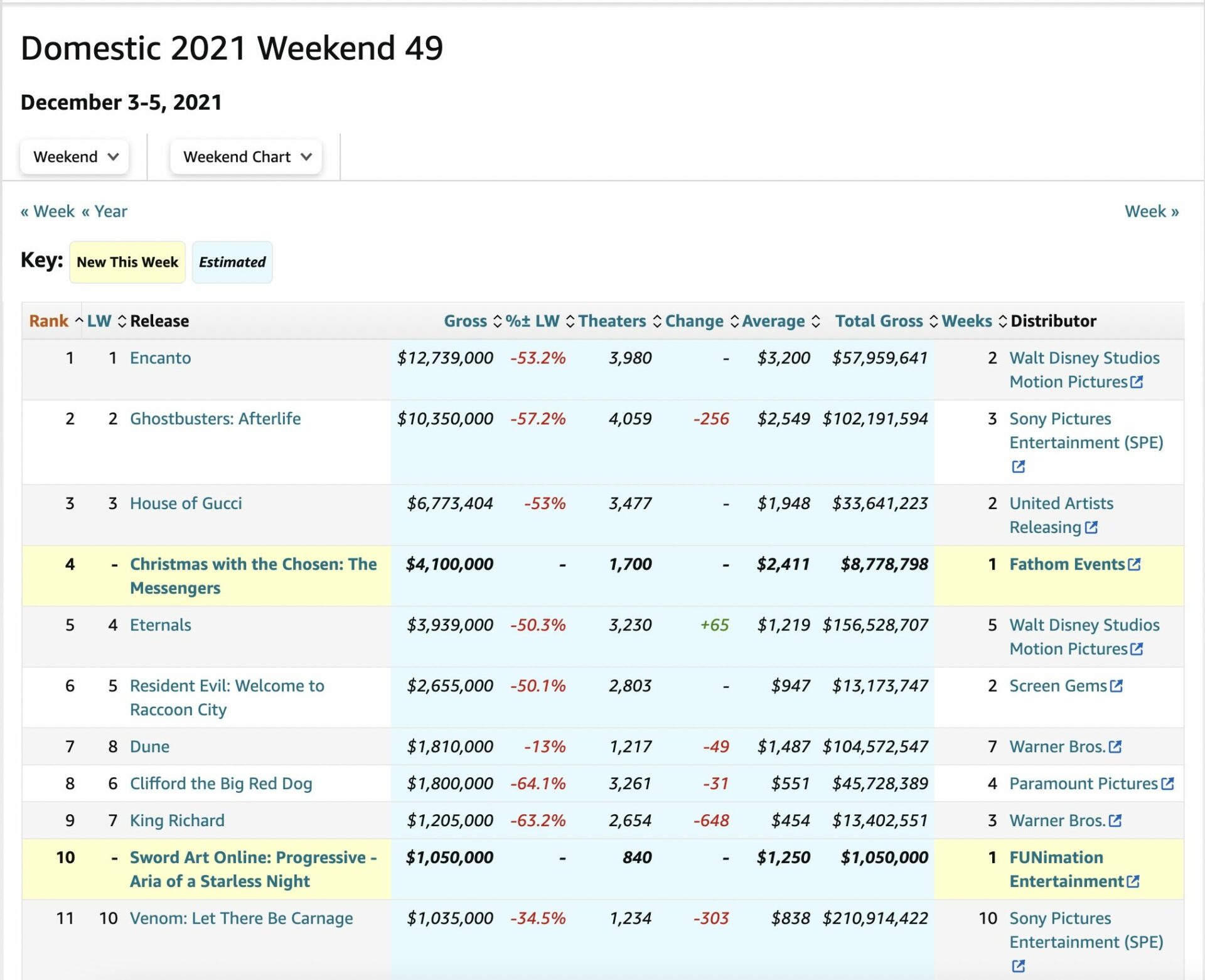This screenshot has height=980, width=1205.
Task: Sort by Rank column header
Action: click(x=56, y=321)
